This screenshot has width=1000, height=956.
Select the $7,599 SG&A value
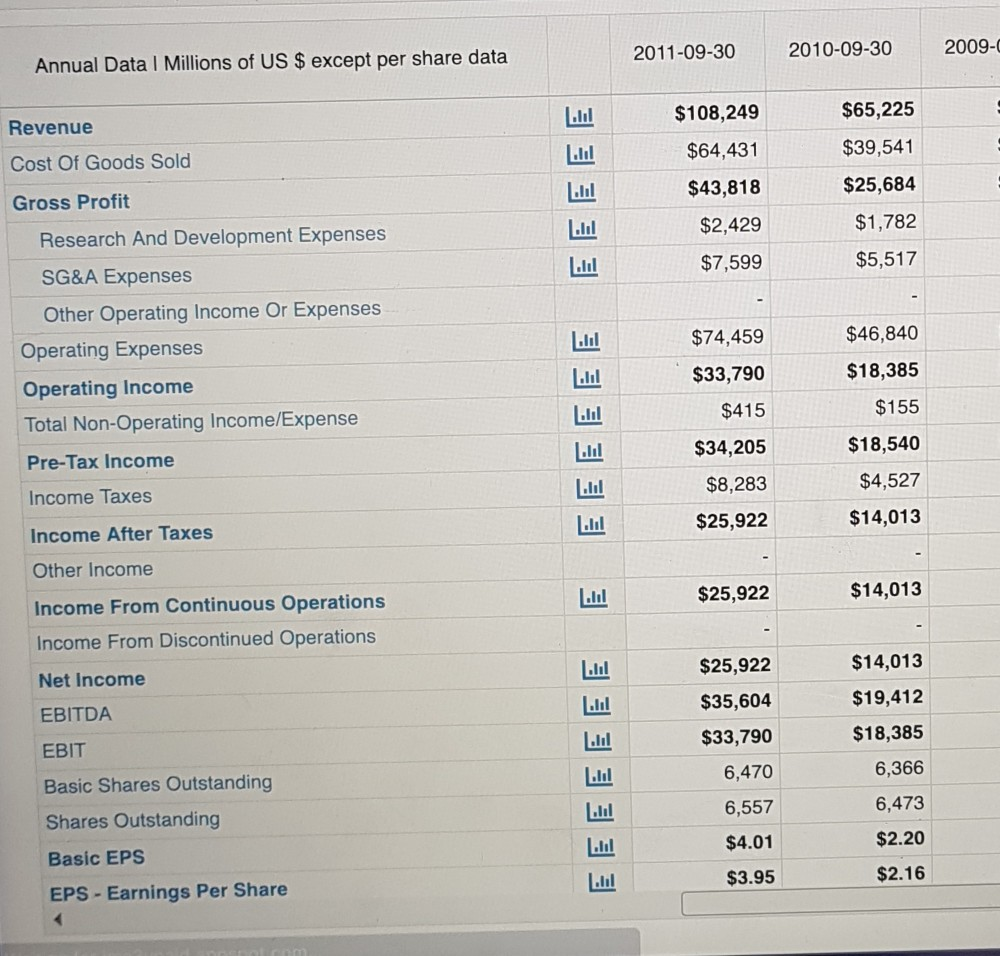click(x=731, y=262)
